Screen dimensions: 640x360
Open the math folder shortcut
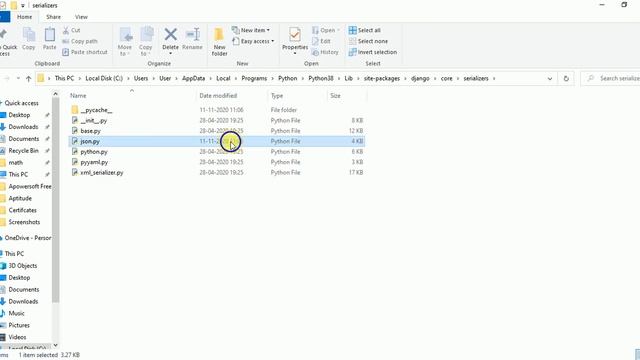[x=16, y=162]
